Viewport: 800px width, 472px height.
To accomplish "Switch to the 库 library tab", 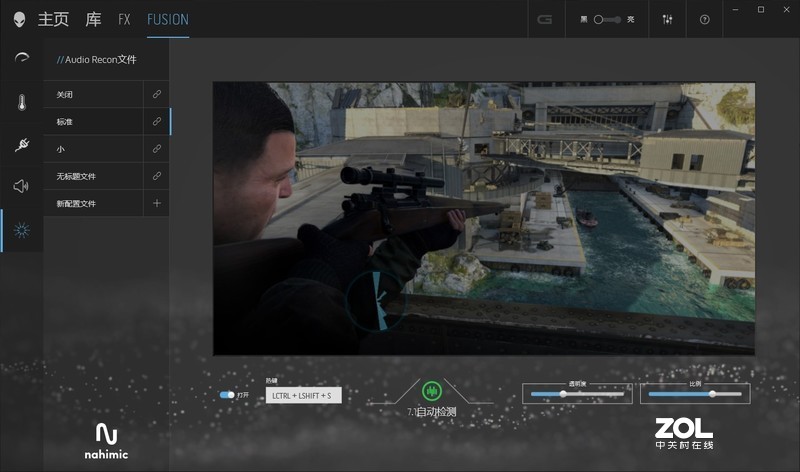I will (x=93, y=19).
